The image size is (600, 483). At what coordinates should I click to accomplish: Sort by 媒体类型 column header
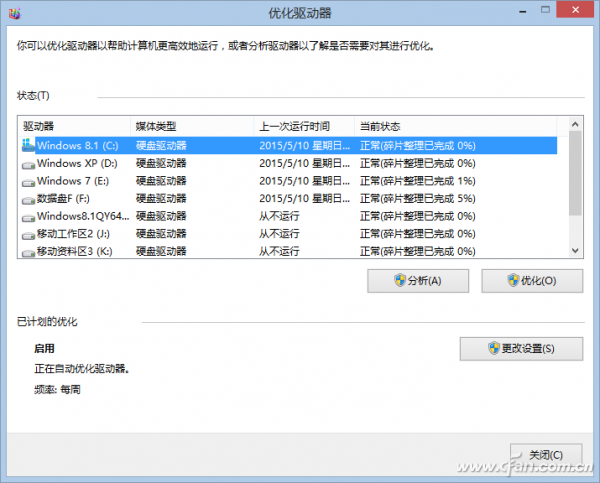pos(192,126)
